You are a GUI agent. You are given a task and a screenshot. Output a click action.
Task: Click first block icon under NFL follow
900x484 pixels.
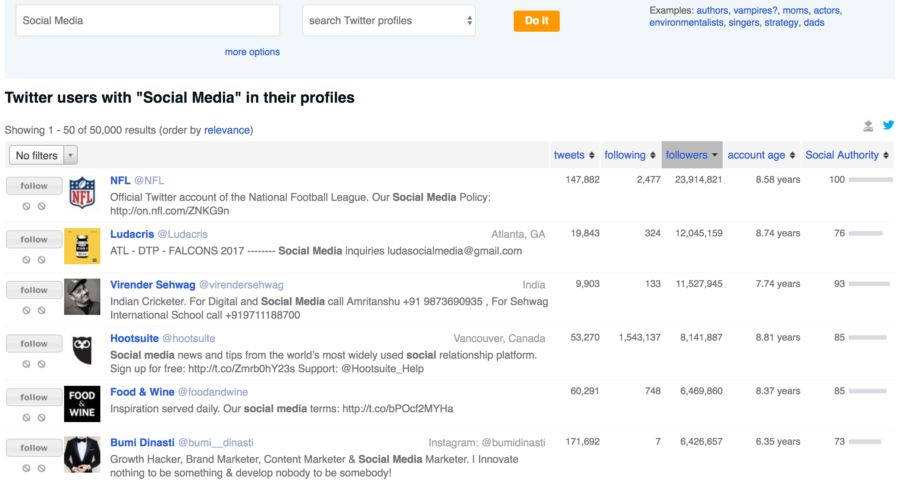[26, 206]
